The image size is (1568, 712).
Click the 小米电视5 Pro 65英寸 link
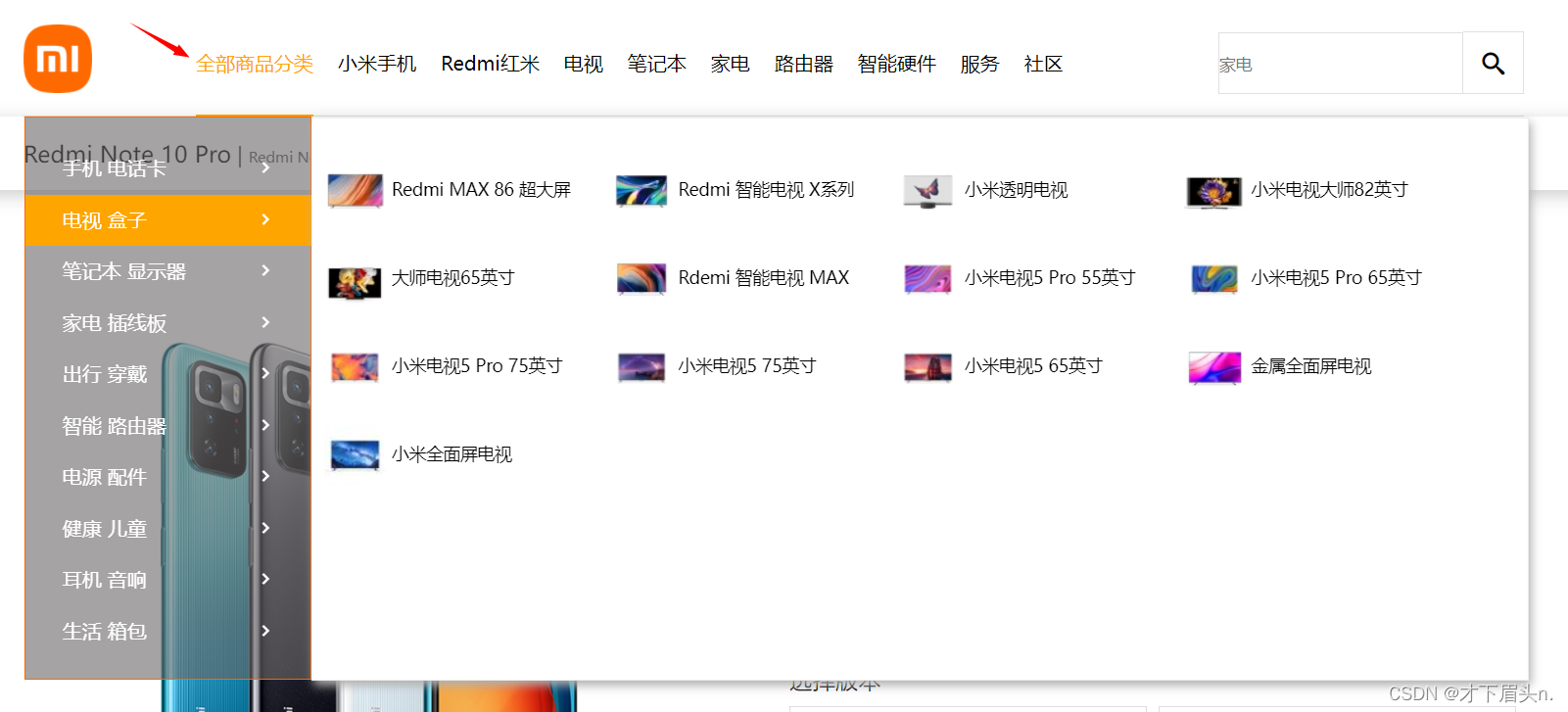pos(1336,278)
